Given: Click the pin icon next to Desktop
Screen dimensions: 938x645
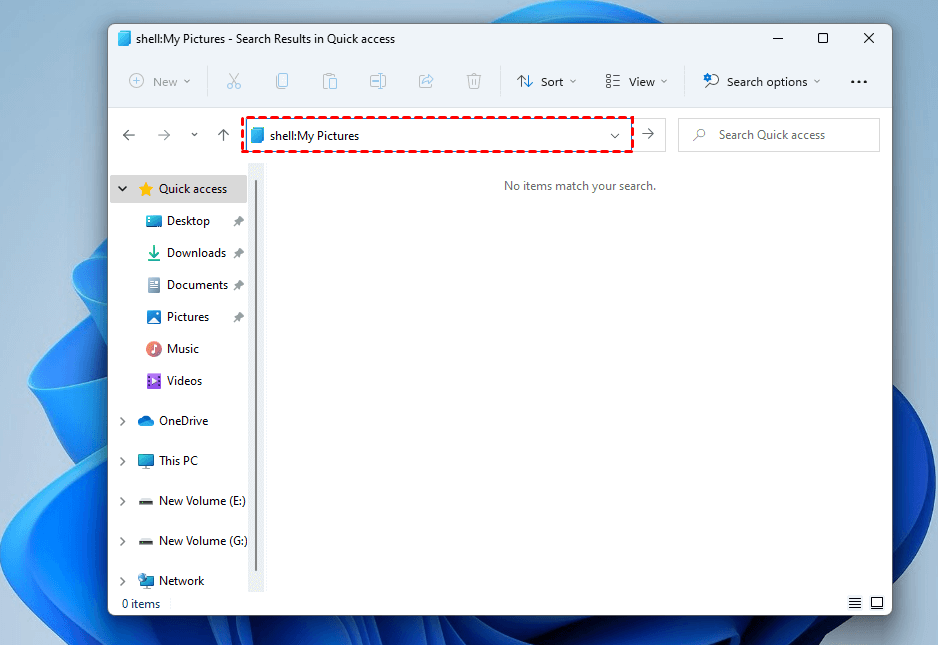Looking at the screenshot, I should pyautogui.click(x=239, y=221).
